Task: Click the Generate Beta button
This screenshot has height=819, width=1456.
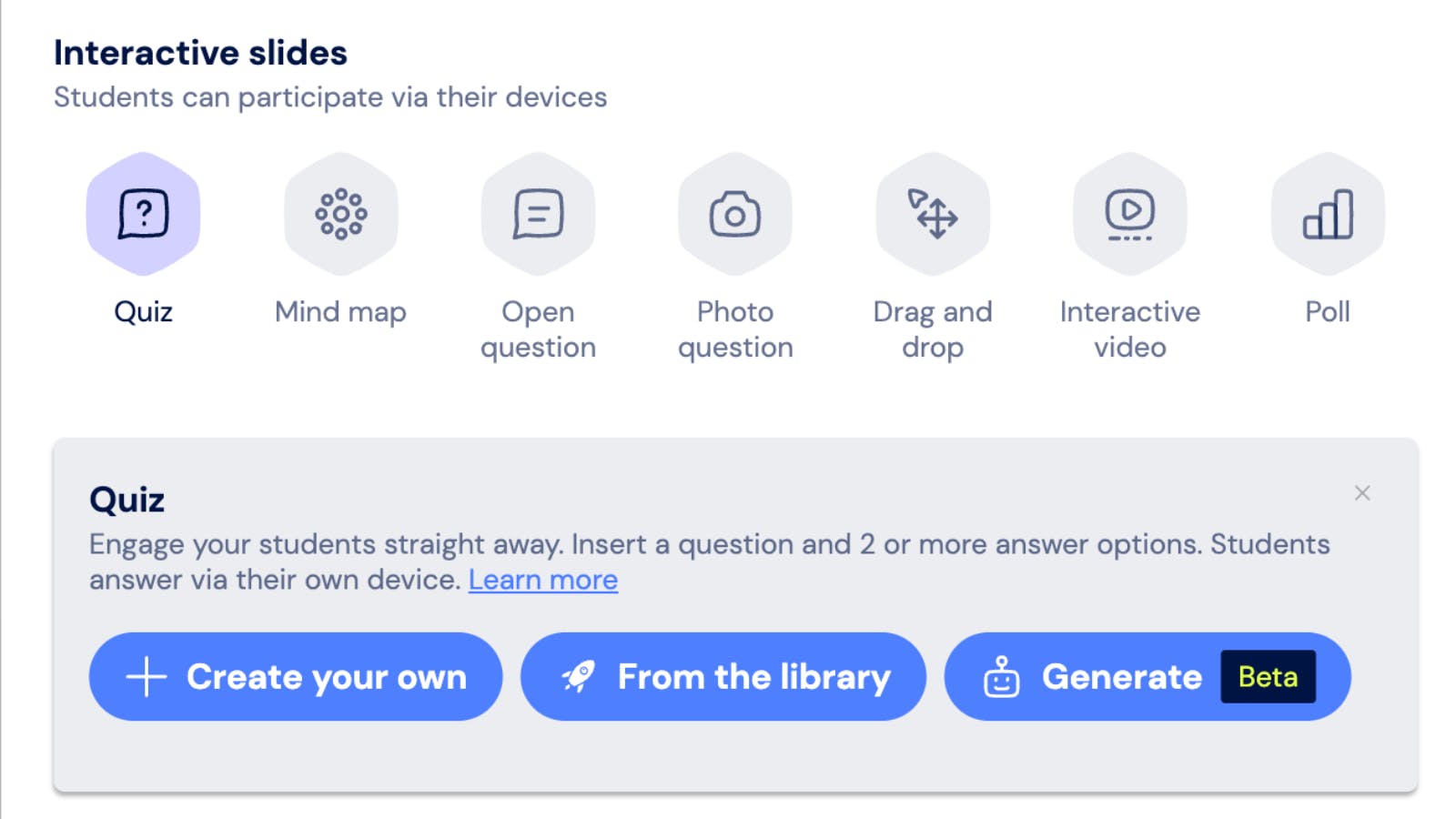Action: point(1148,677)
